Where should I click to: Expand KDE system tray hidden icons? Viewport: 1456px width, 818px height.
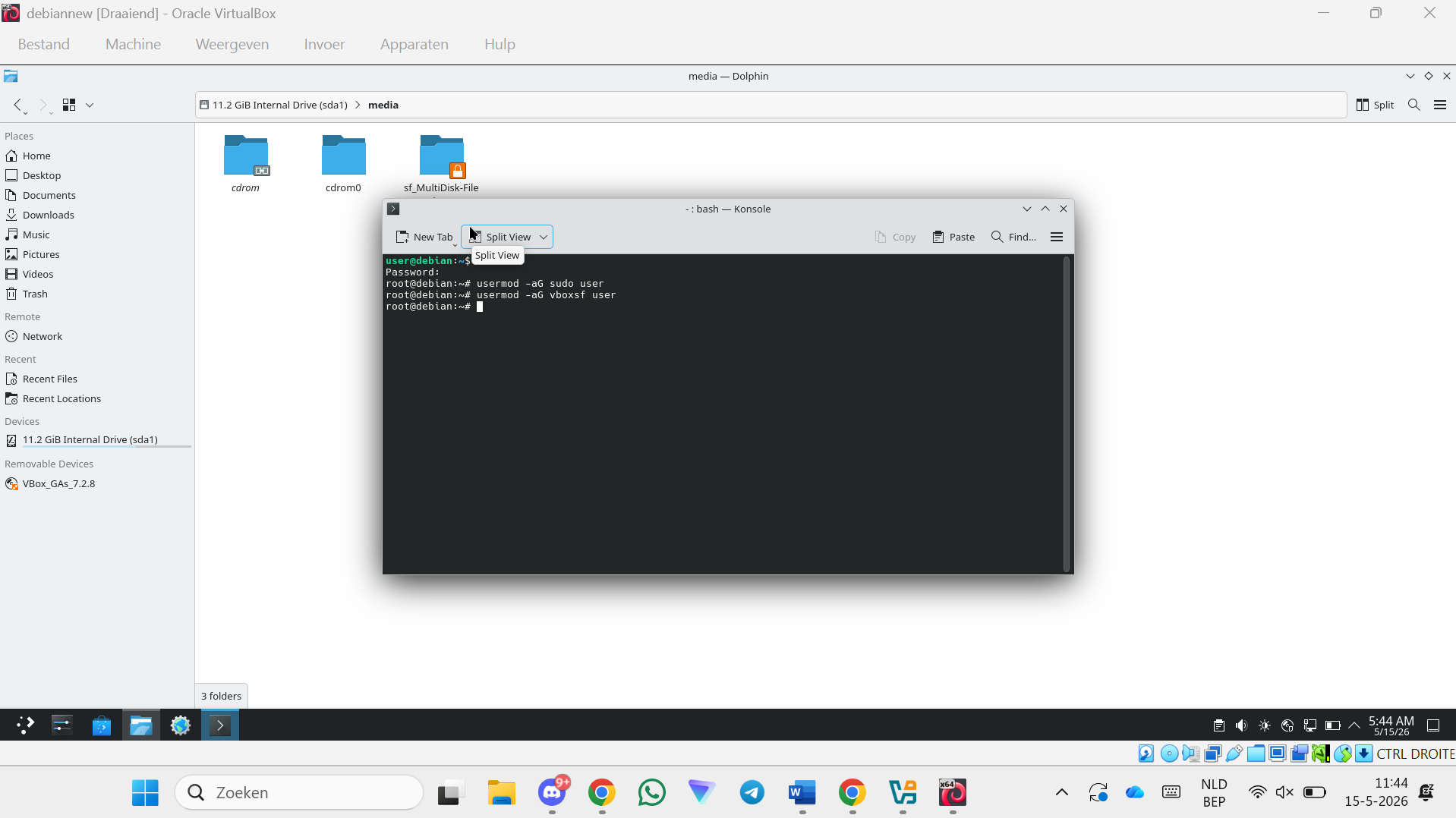(1354, 725)
